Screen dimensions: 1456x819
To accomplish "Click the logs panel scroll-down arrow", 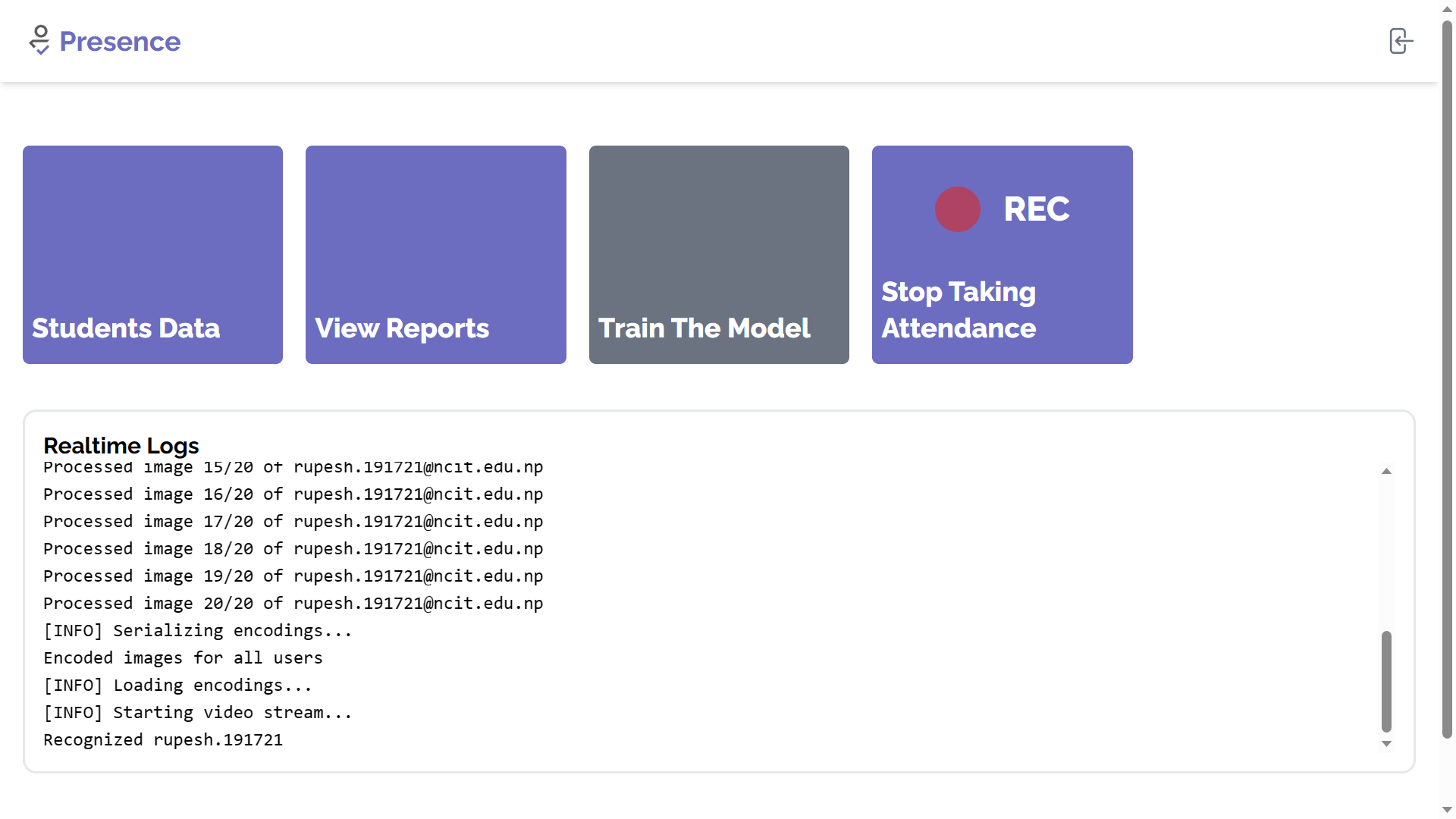I will tap(1386, 744).
